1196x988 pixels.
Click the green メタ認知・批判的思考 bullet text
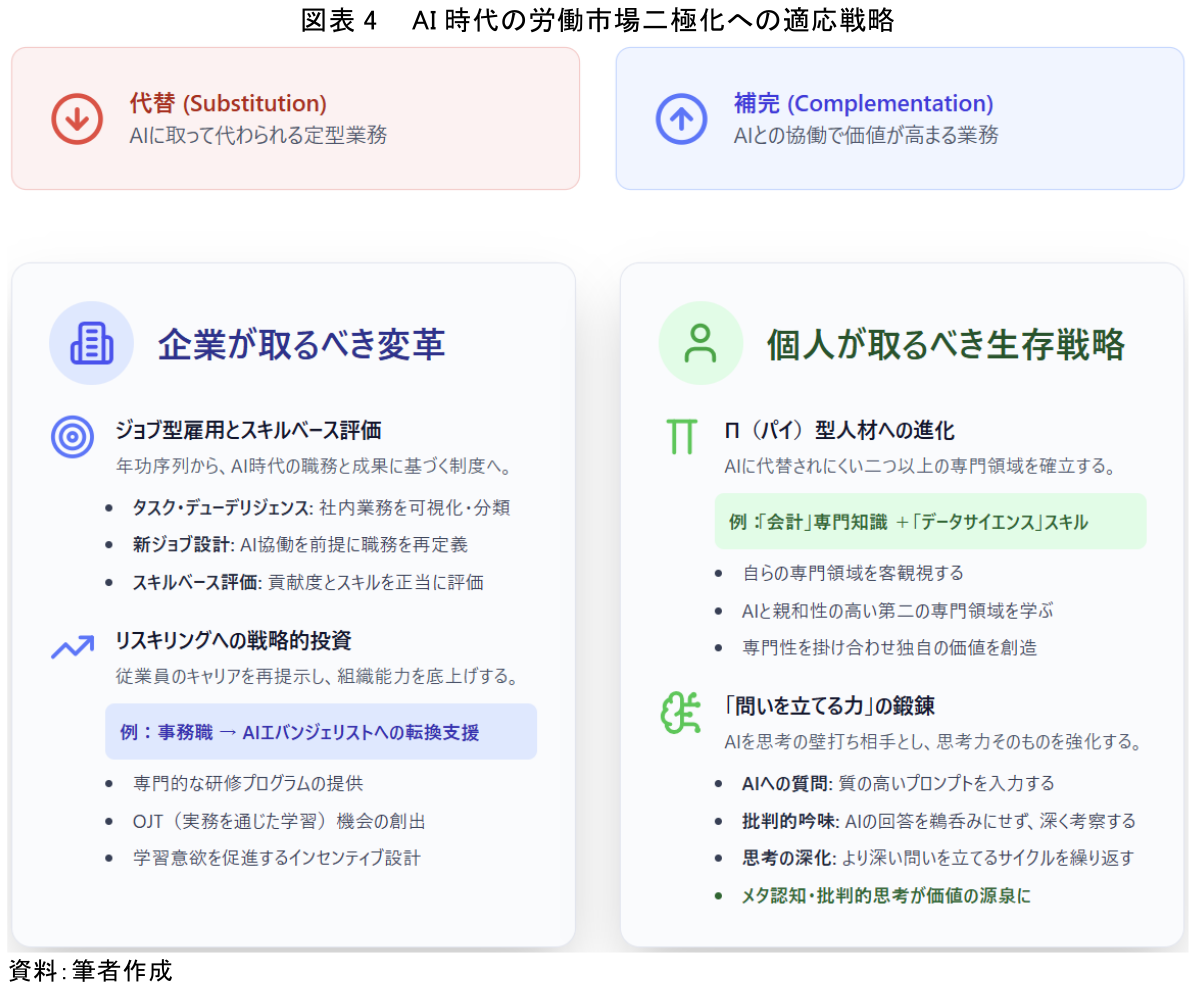pos(885,896)
